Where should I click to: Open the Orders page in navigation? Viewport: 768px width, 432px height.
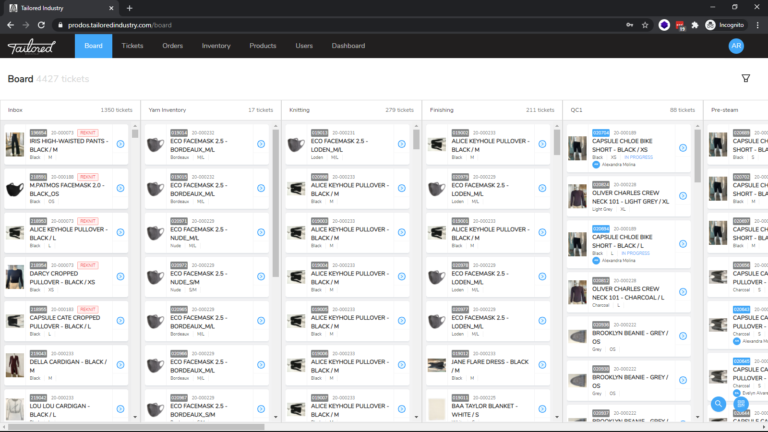click(x=172, y=46)
